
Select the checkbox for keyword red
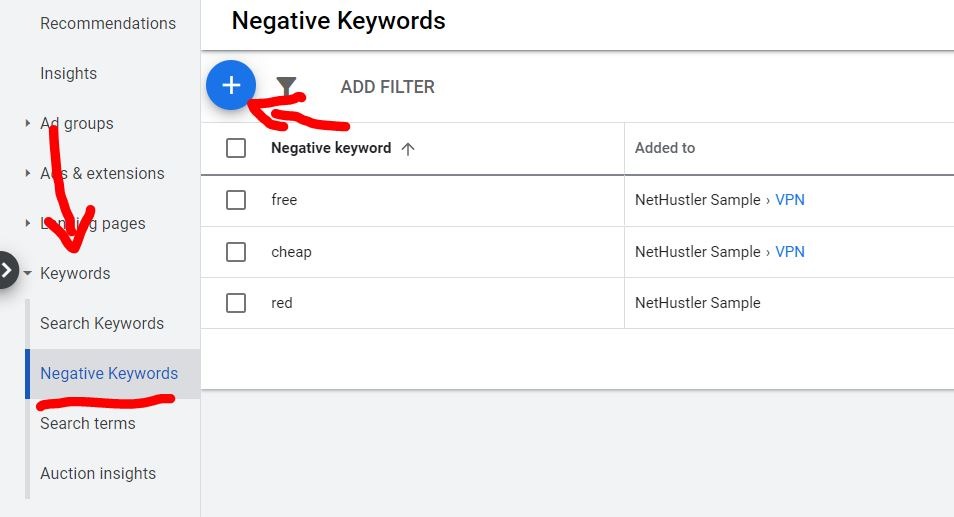(236, 303)
